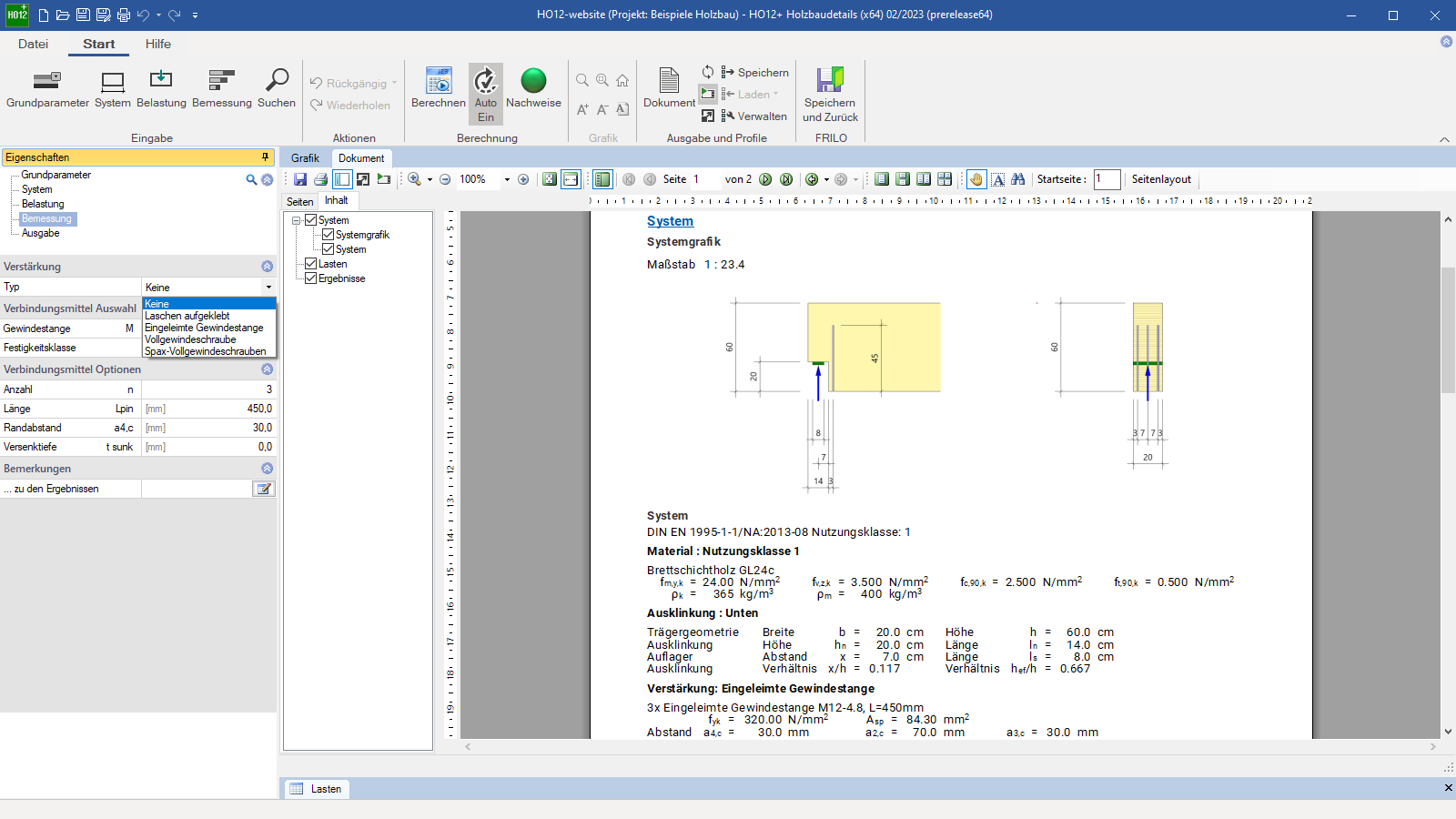The image size is (1456, 819).
Task: Switch to the Start ribbon tab
Action: pos(99,44)
